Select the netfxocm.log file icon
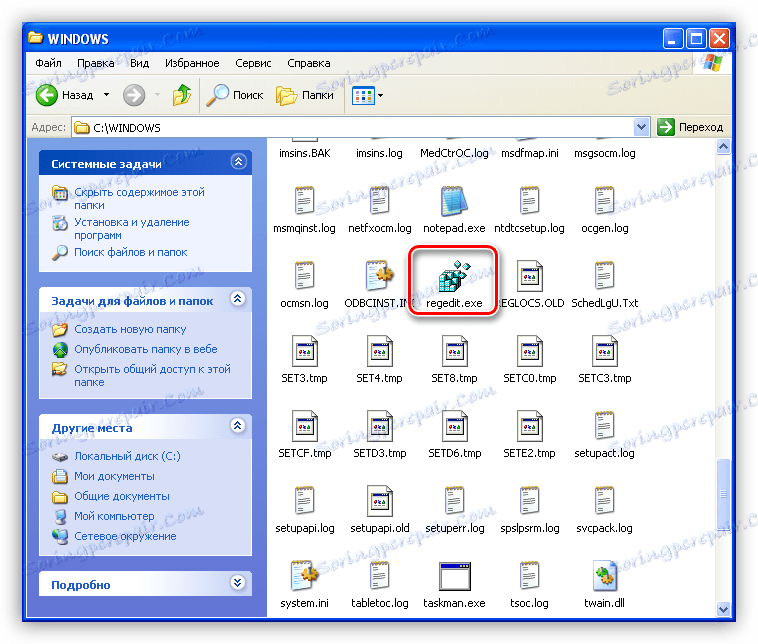The image size is (758, 644). 379,201
